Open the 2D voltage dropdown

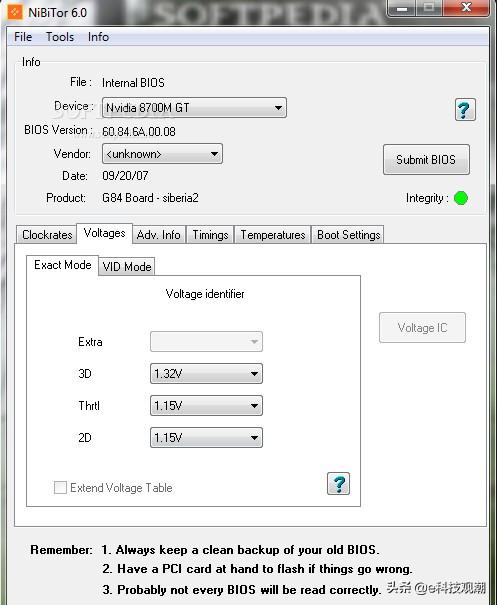pos(206,438)
